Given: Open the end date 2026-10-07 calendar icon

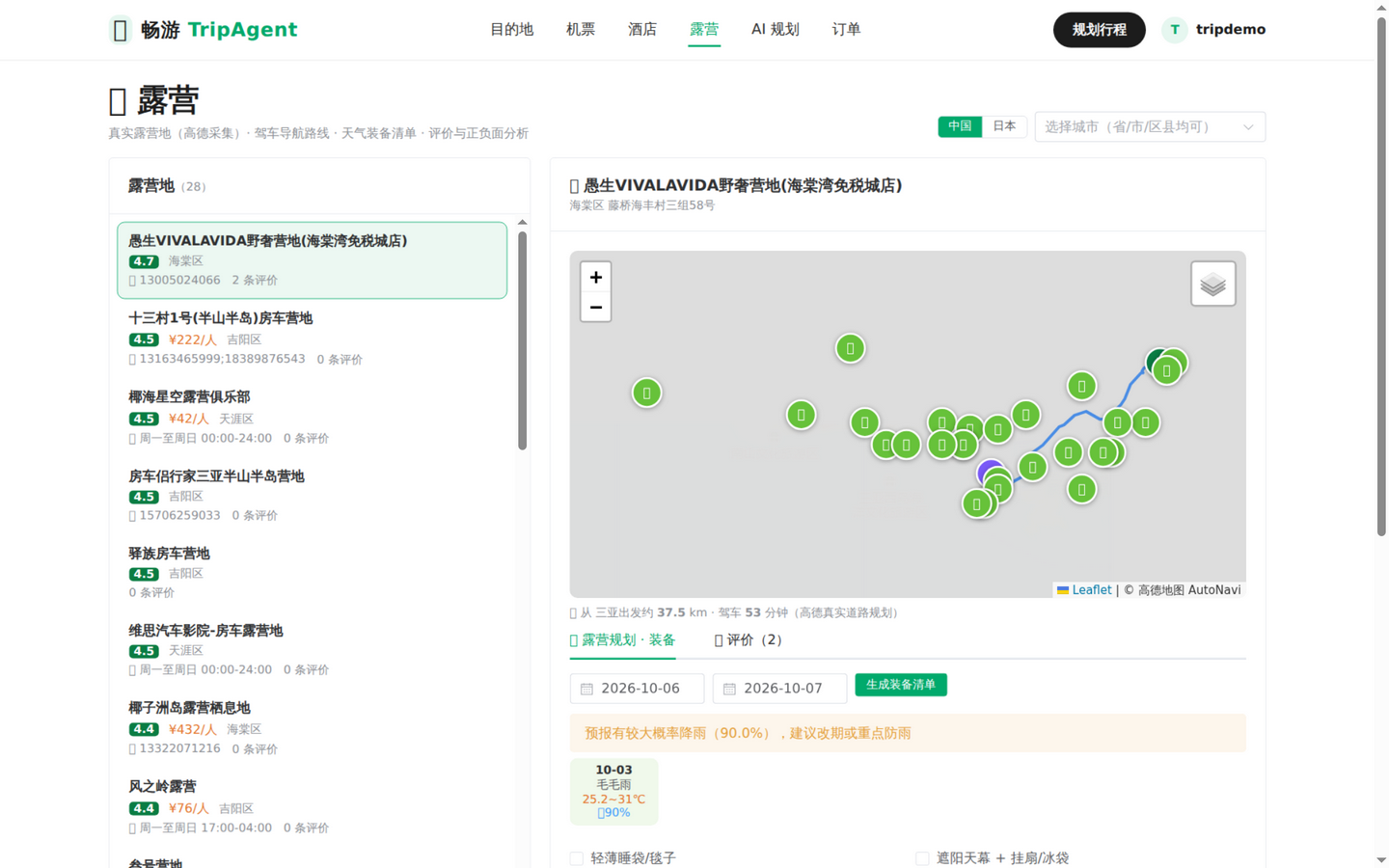Looking at the screenshot, I should click(x=729, y=689).
